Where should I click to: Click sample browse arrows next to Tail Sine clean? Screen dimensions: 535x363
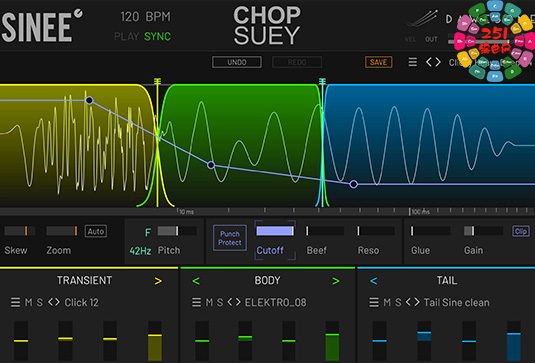413,302
